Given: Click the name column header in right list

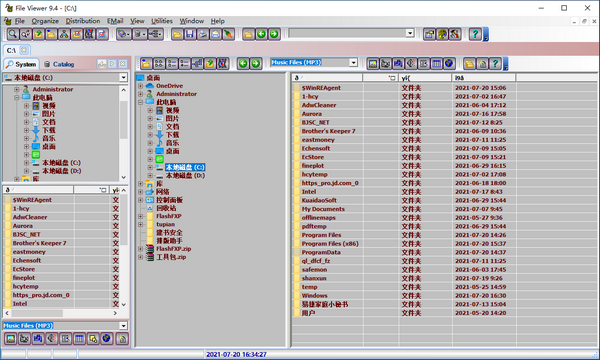Looking at the screenshot, I should click(328, 78).
